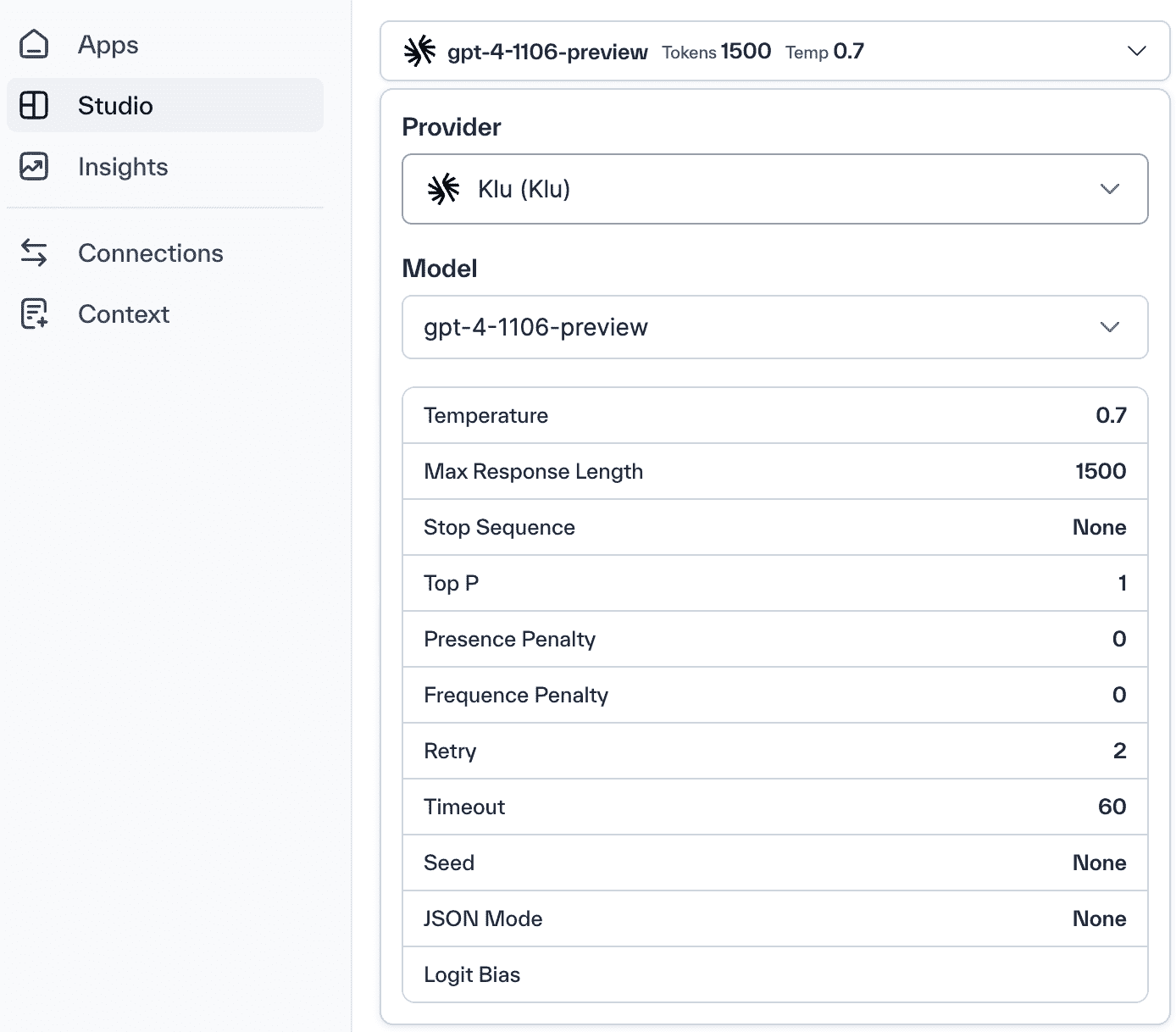Click the Studio layout icon
1176x1032 pixels.
click(34, 106)
